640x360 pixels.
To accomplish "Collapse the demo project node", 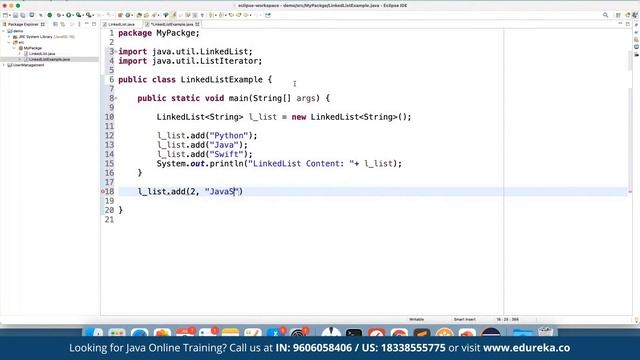I will 4,31.
